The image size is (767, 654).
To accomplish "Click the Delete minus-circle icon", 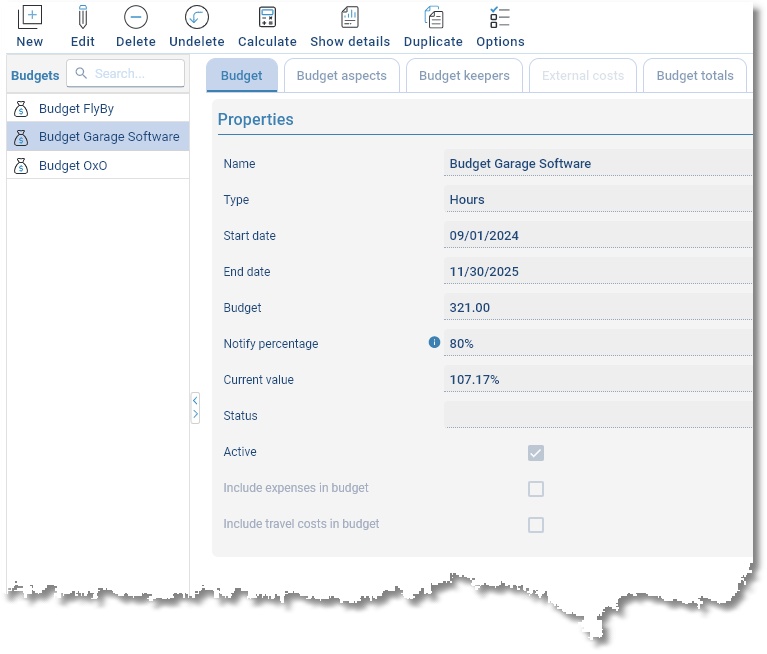I will 135,18.
